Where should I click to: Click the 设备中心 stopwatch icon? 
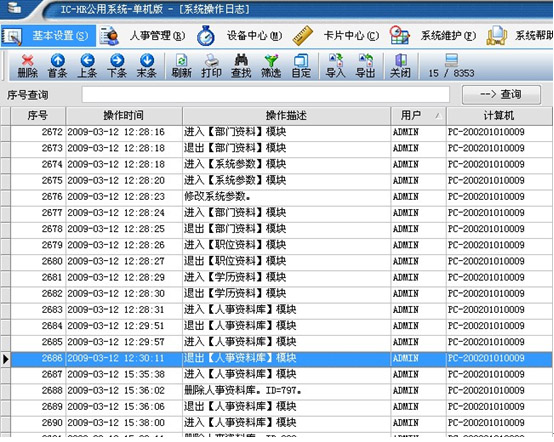point(206,36)
